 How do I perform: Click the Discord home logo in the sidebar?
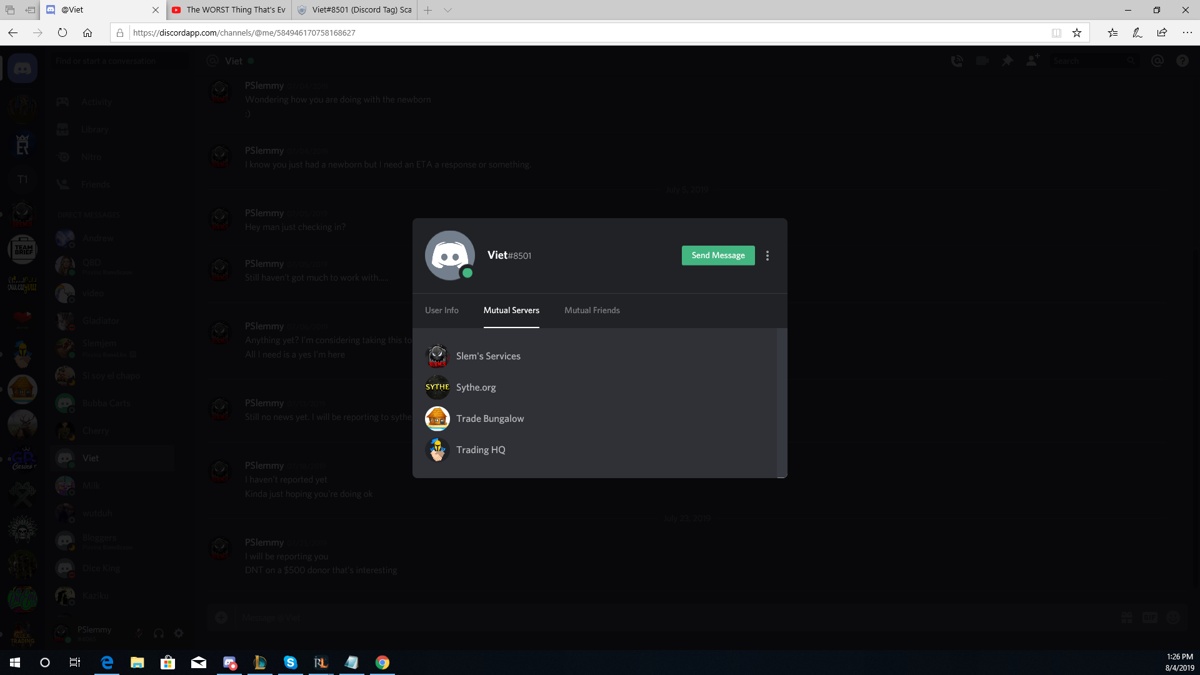pyautogui.click(x=22, y=68)
